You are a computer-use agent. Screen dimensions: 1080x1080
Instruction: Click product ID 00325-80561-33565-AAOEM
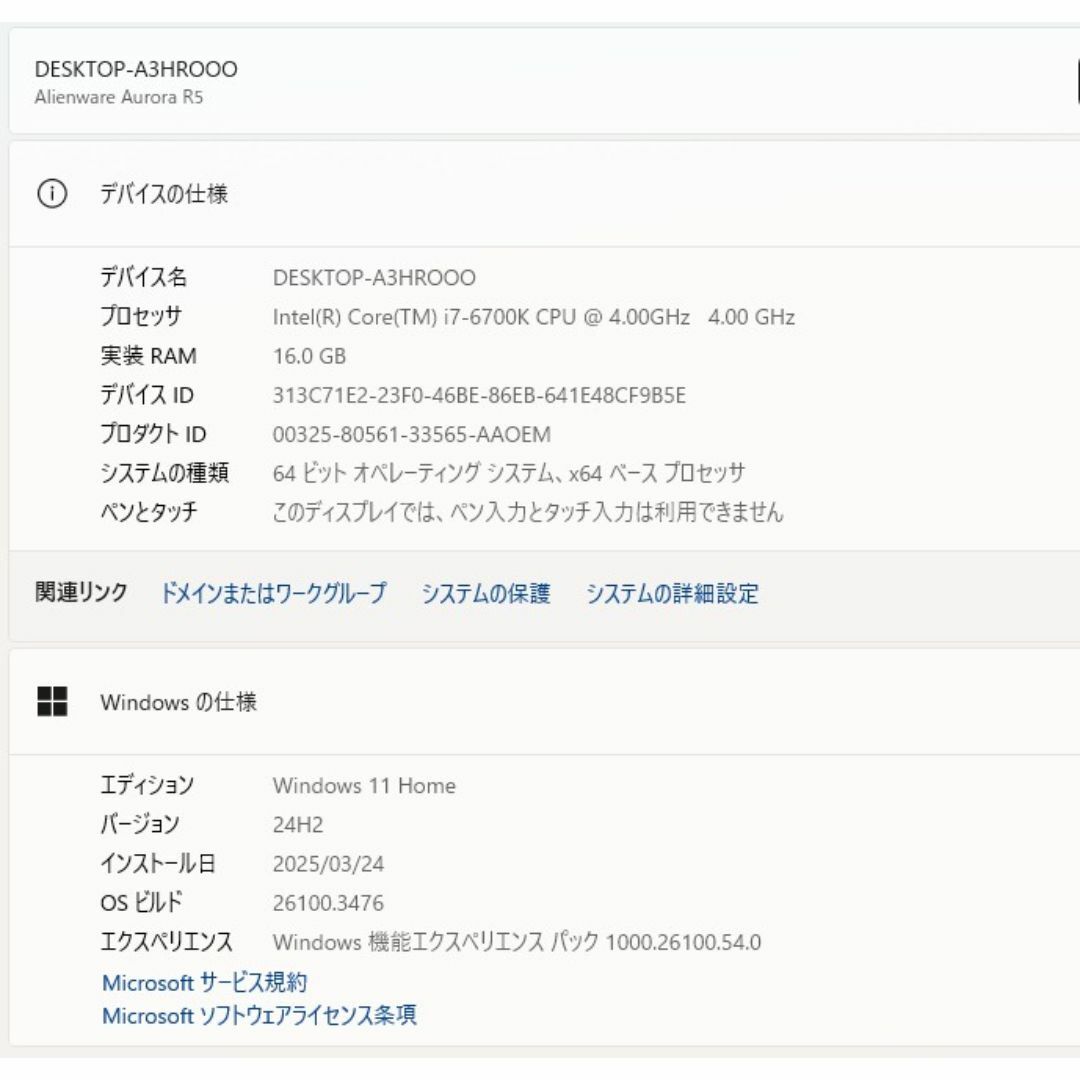click(412, 435)
